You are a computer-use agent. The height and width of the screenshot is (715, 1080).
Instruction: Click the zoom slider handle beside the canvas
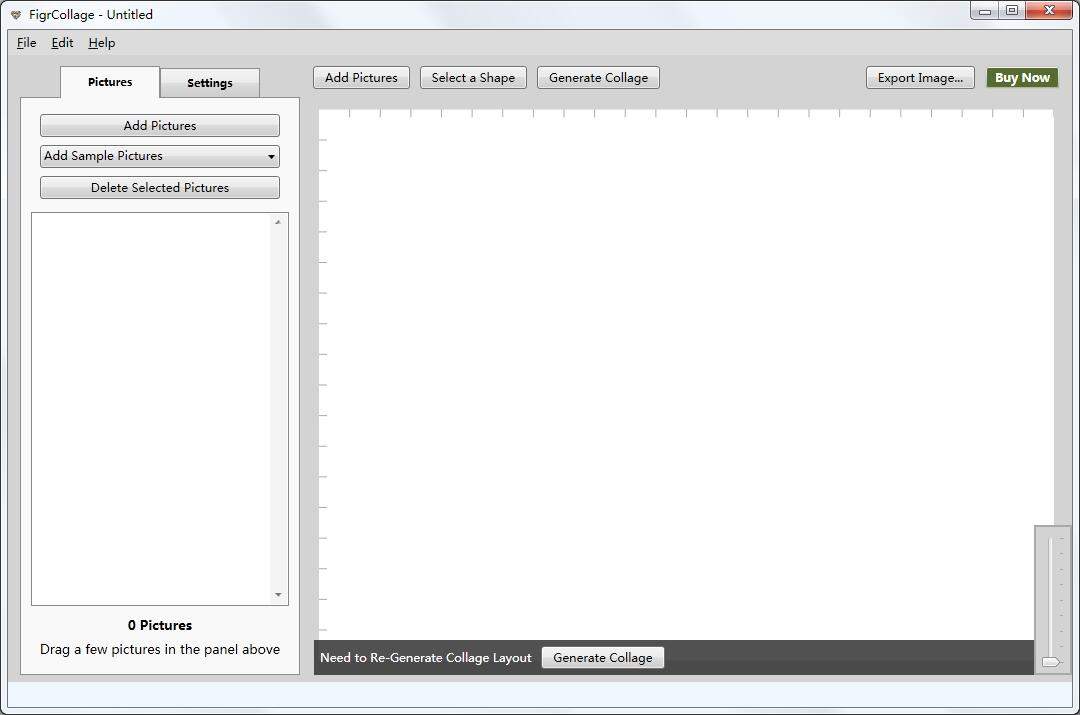(x=1050, y=661)
